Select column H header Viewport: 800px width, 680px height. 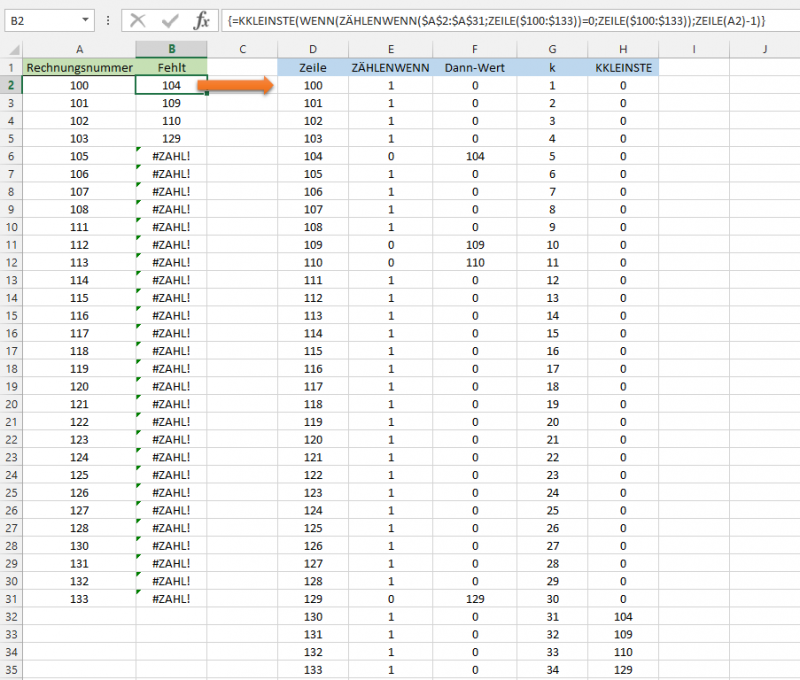[x=623, y=49]
